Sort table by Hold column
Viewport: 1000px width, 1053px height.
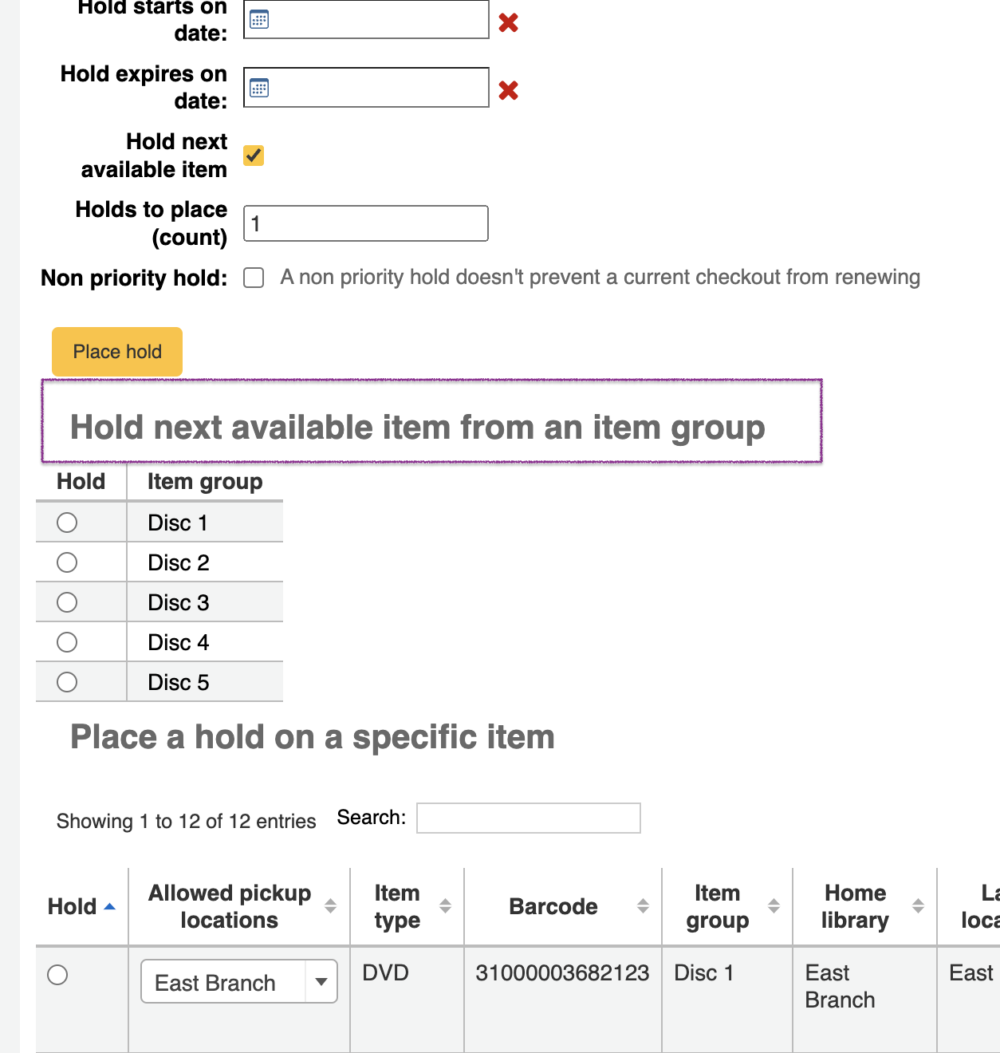pyautogui.click(x=81, y=906)
